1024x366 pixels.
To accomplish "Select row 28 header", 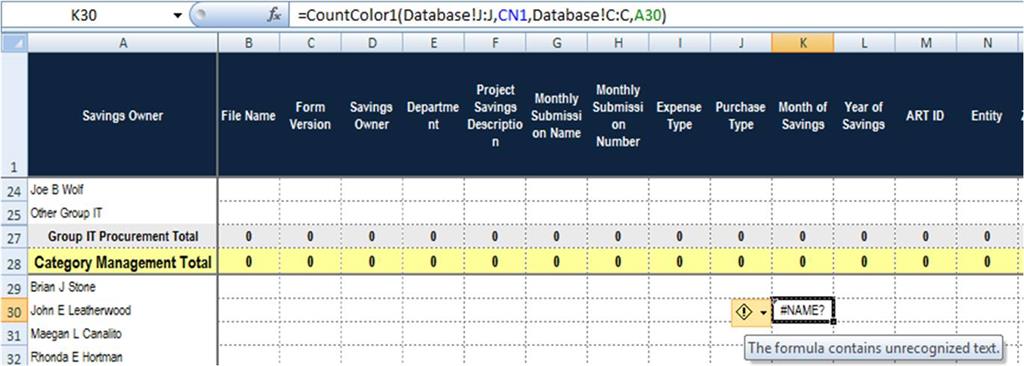I will (x=14, y=262).
